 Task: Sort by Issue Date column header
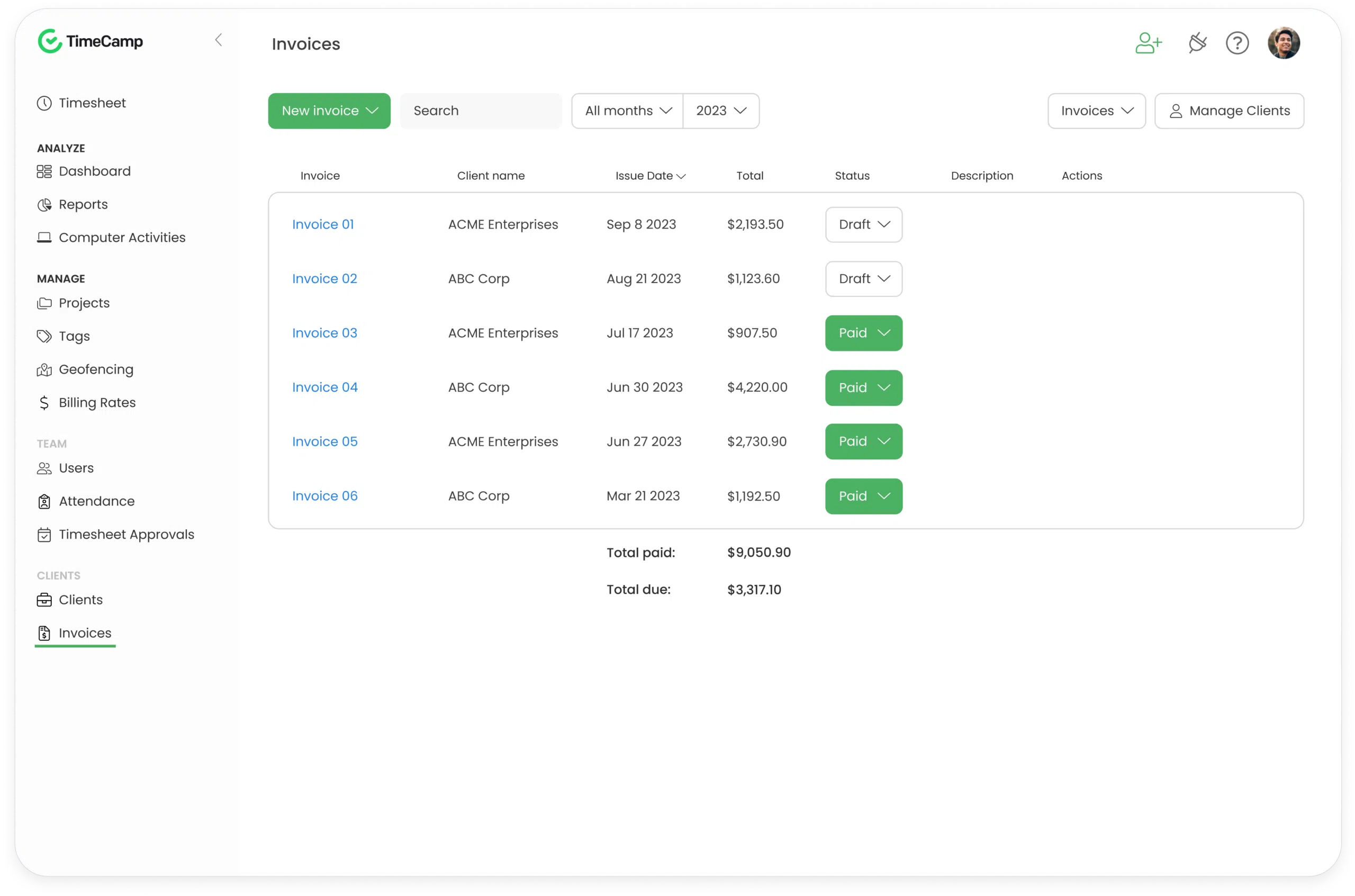point(650,176)
